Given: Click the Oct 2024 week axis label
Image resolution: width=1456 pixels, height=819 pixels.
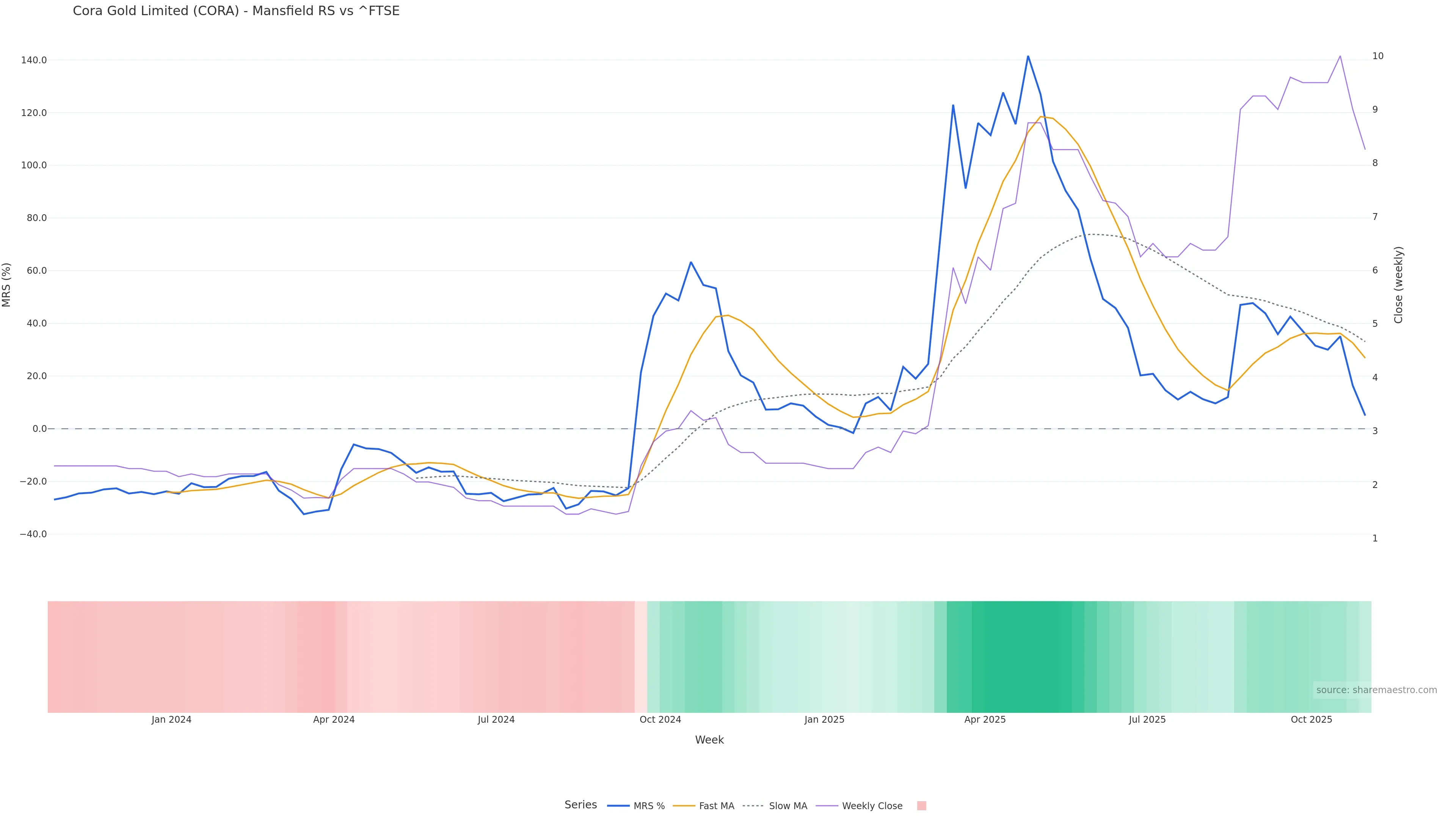Looking at the screenshot, I should tap(660, 720).
